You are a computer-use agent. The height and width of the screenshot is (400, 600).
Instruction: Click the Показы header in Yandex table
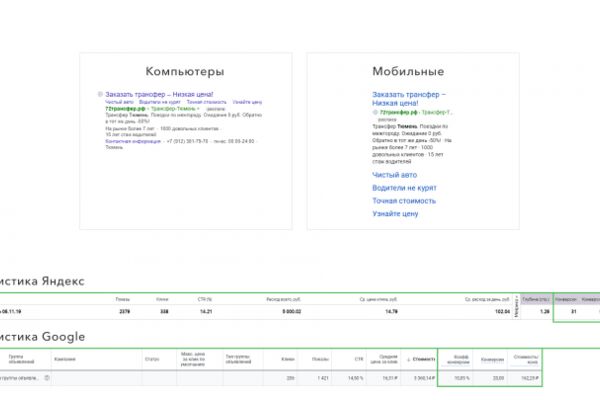122,299
